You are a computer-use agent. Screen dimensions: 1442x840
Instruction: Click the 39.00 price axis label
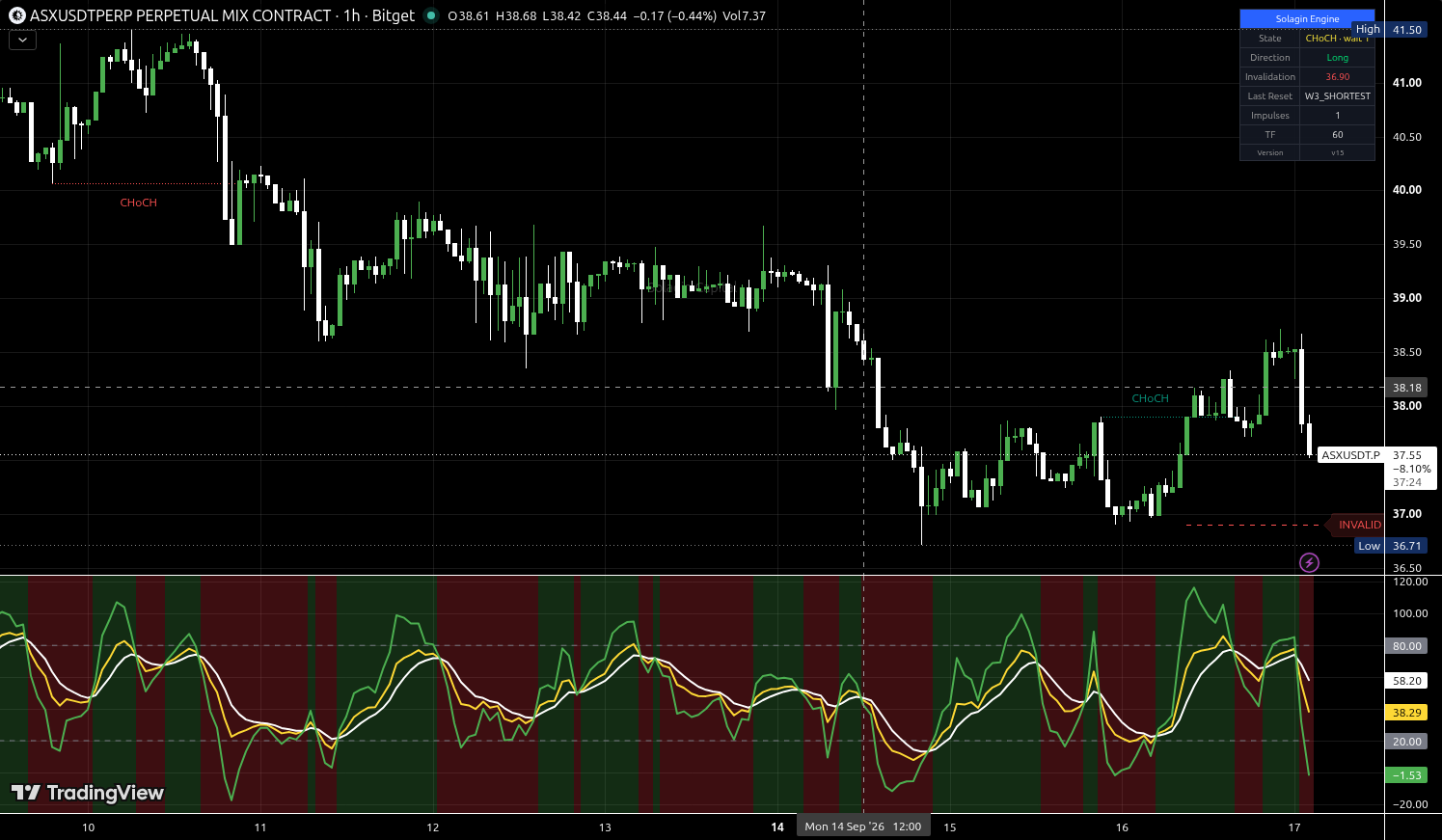(x=1407, y=298)
